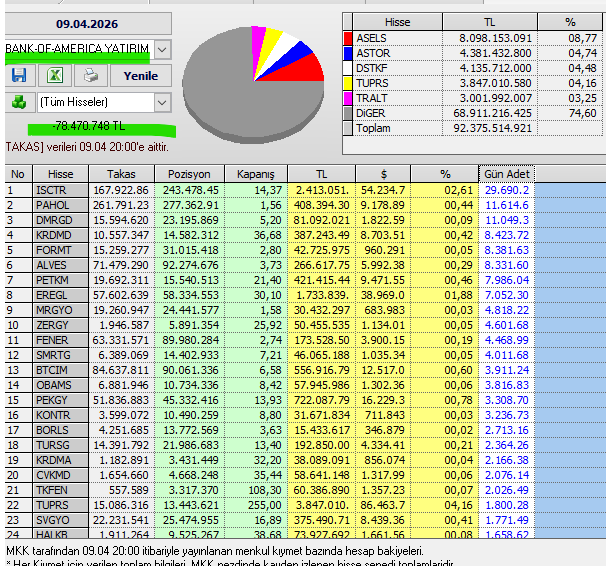This screenshot has width=606, height=566.
Task: Select the MRGYO stock cell
Action: click(61, 311)
